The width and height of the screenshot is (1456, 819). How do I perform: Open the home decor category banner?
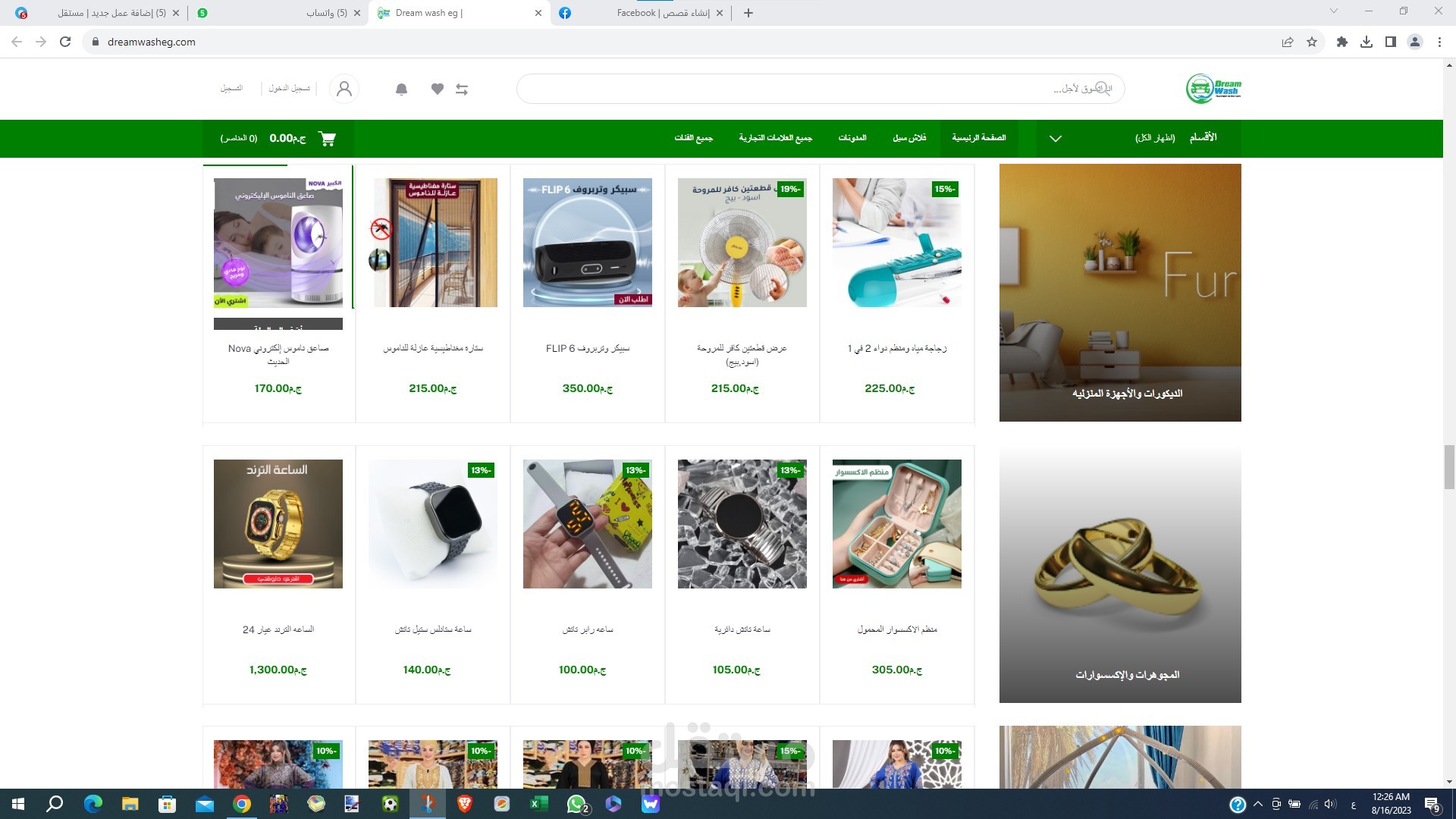coord(1120,293)
